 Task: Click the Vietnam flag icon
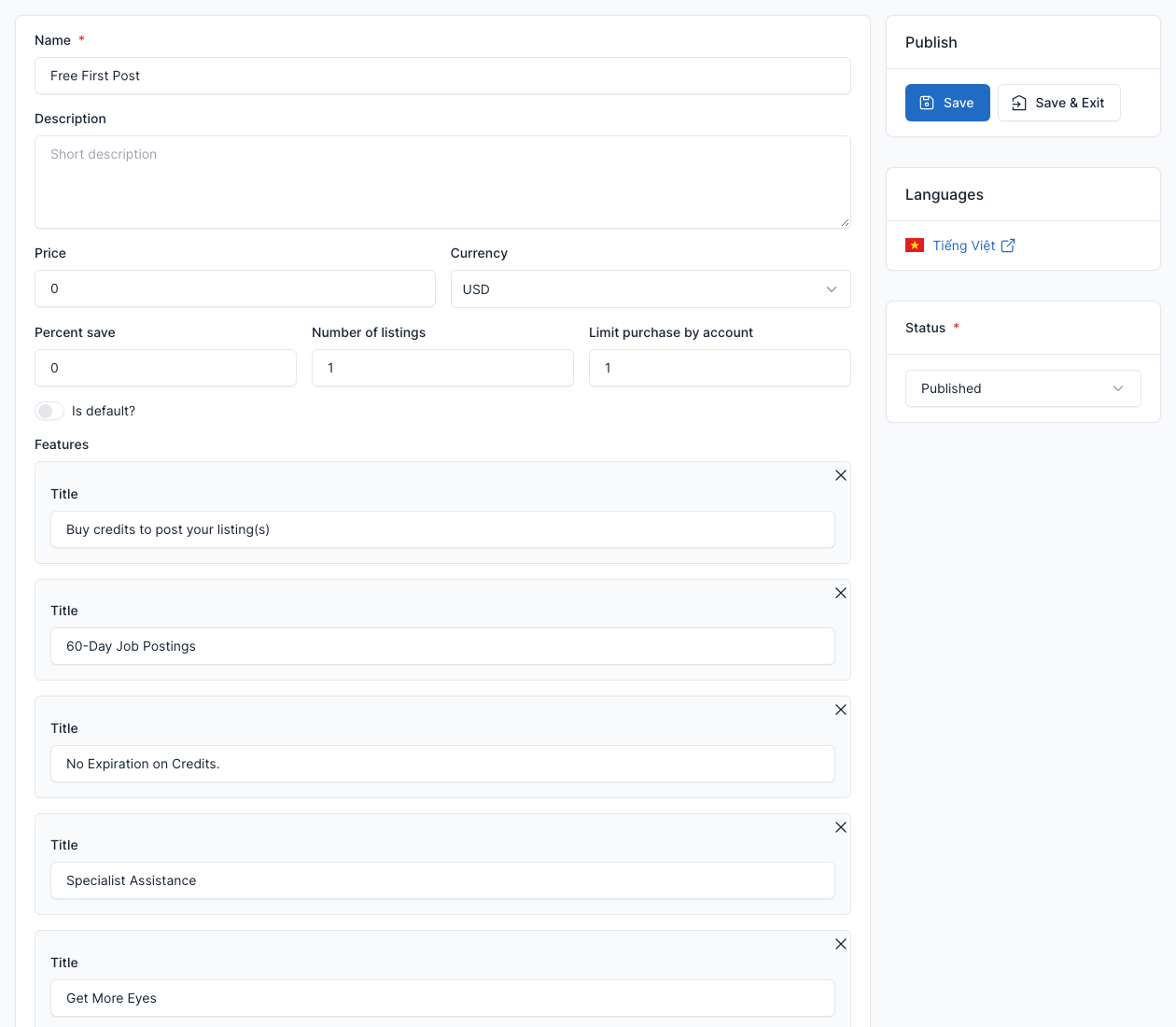click(x=915, y=246)
